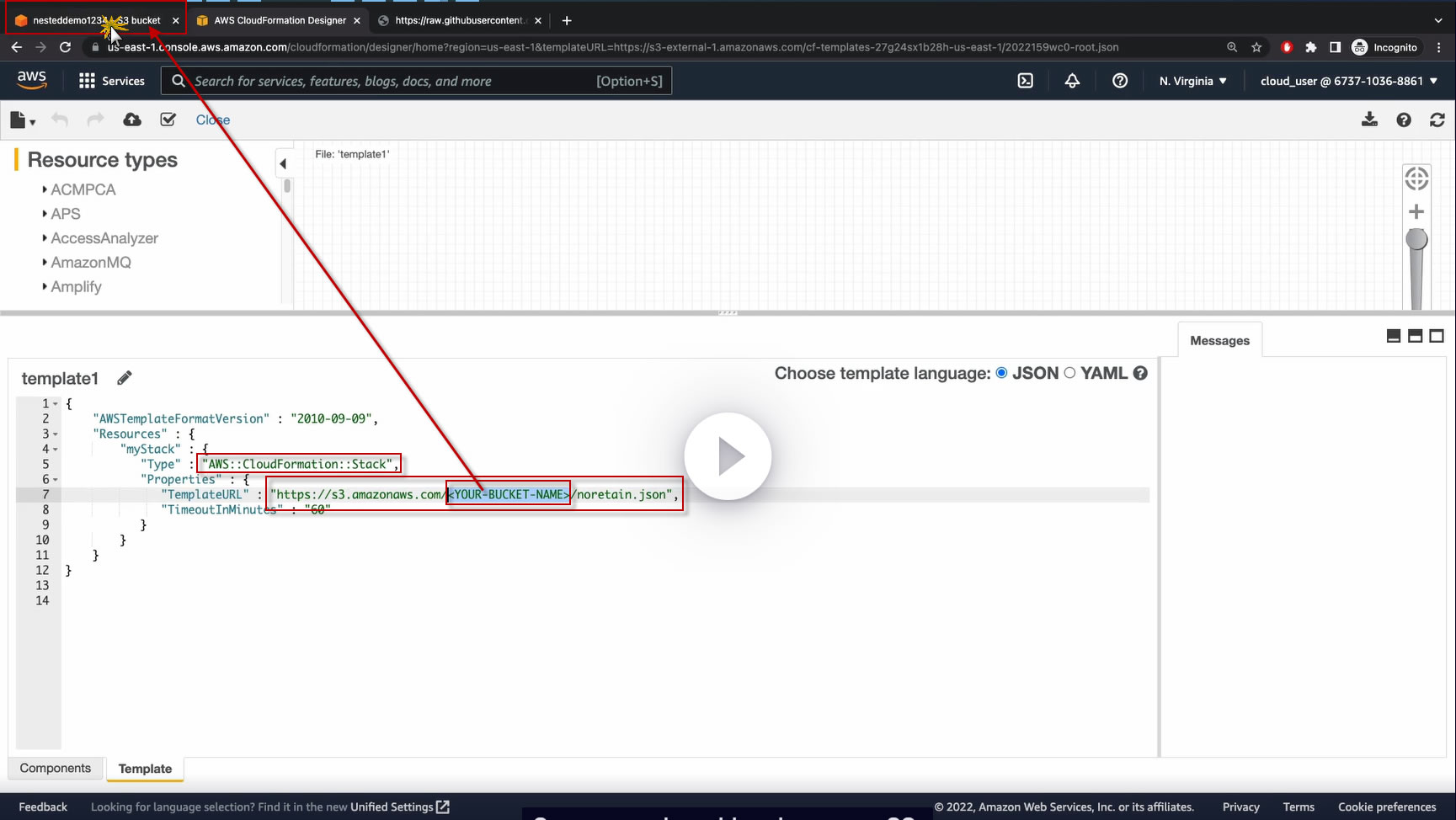Click the browser zoom magnifier icon

tap(1232, 47)
